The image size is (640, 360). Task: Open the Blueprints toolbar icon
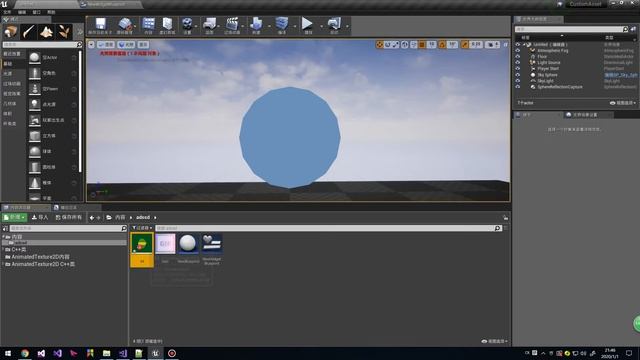coord(209,25)
